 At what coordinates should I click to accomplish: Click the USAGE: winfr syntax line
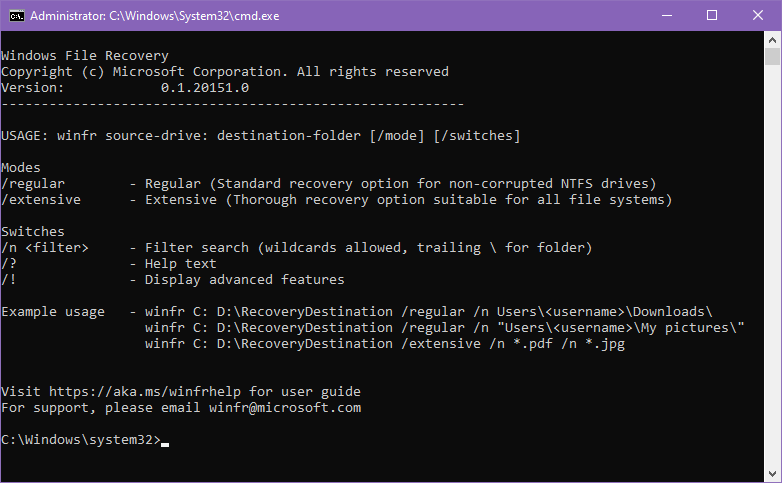(x=260, y=136)
